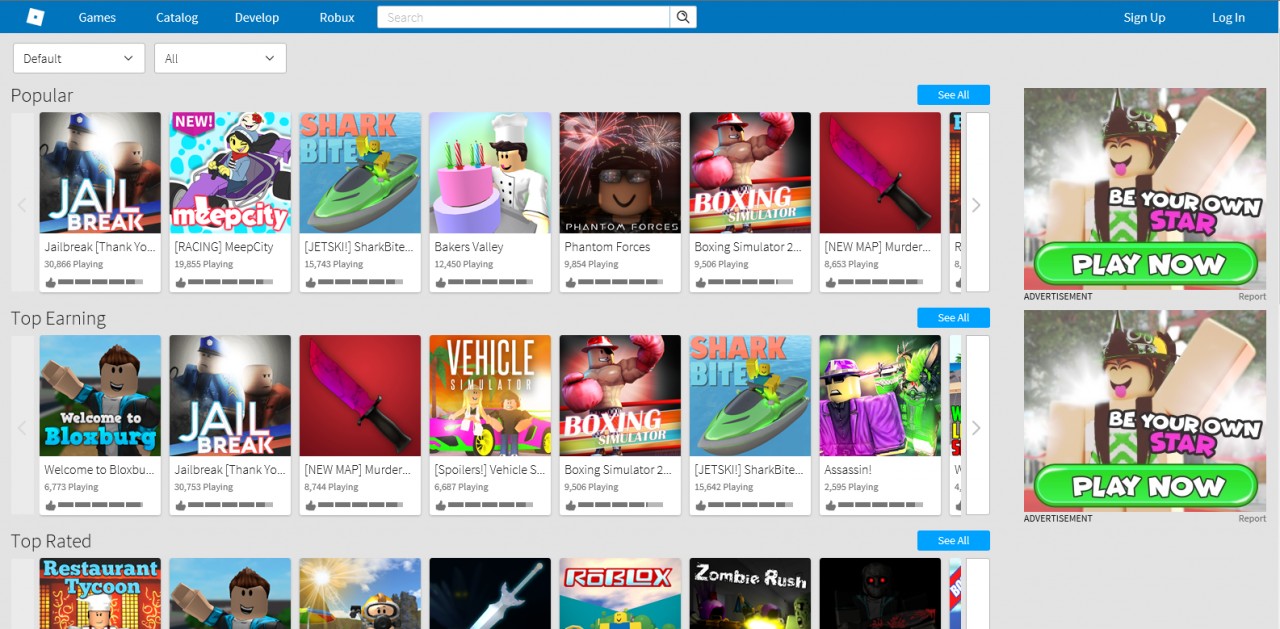This screenshot has height=629, width=1280.
Task: Open Jailbreak thumbnail in Top Earning
Action: coord(230,396)
